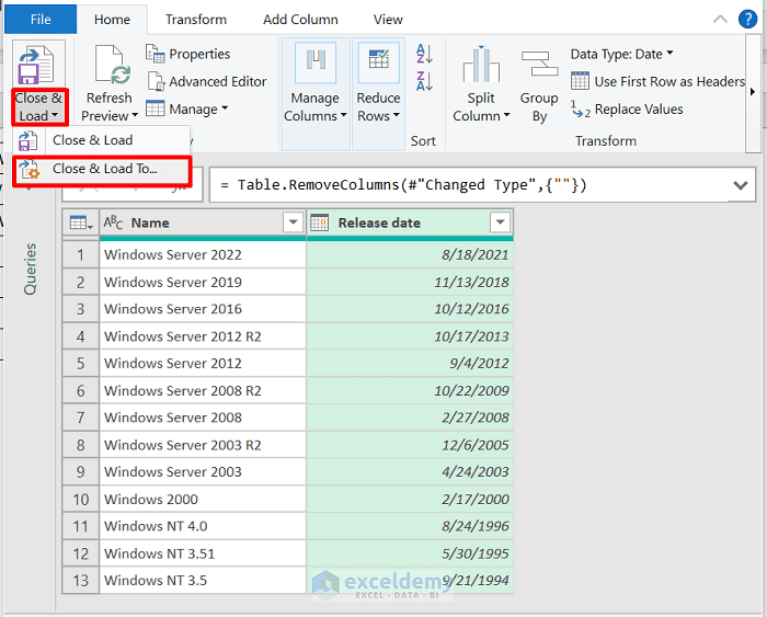767x617 pixels.
Task: Click Use First Row as Headers
Action: 658,81
